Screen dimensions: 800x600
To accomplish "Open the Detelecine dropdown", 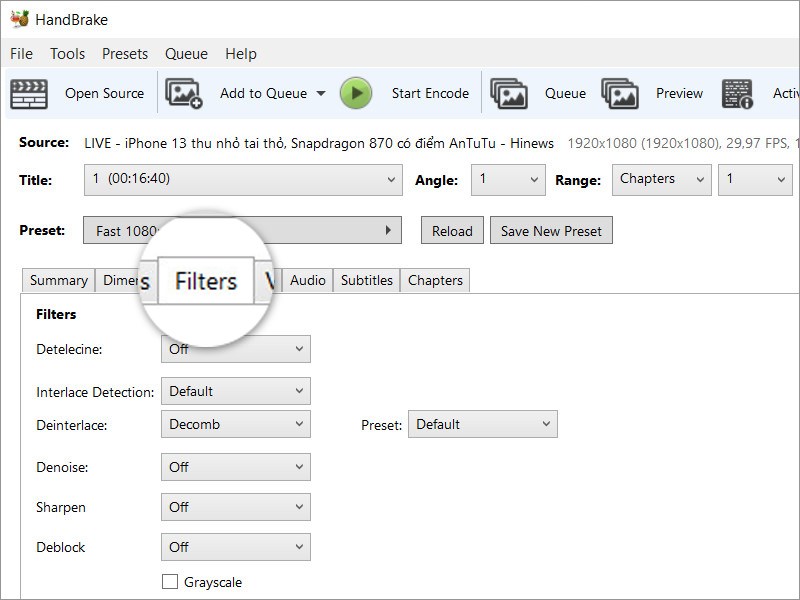I will [x=236, y=349].
